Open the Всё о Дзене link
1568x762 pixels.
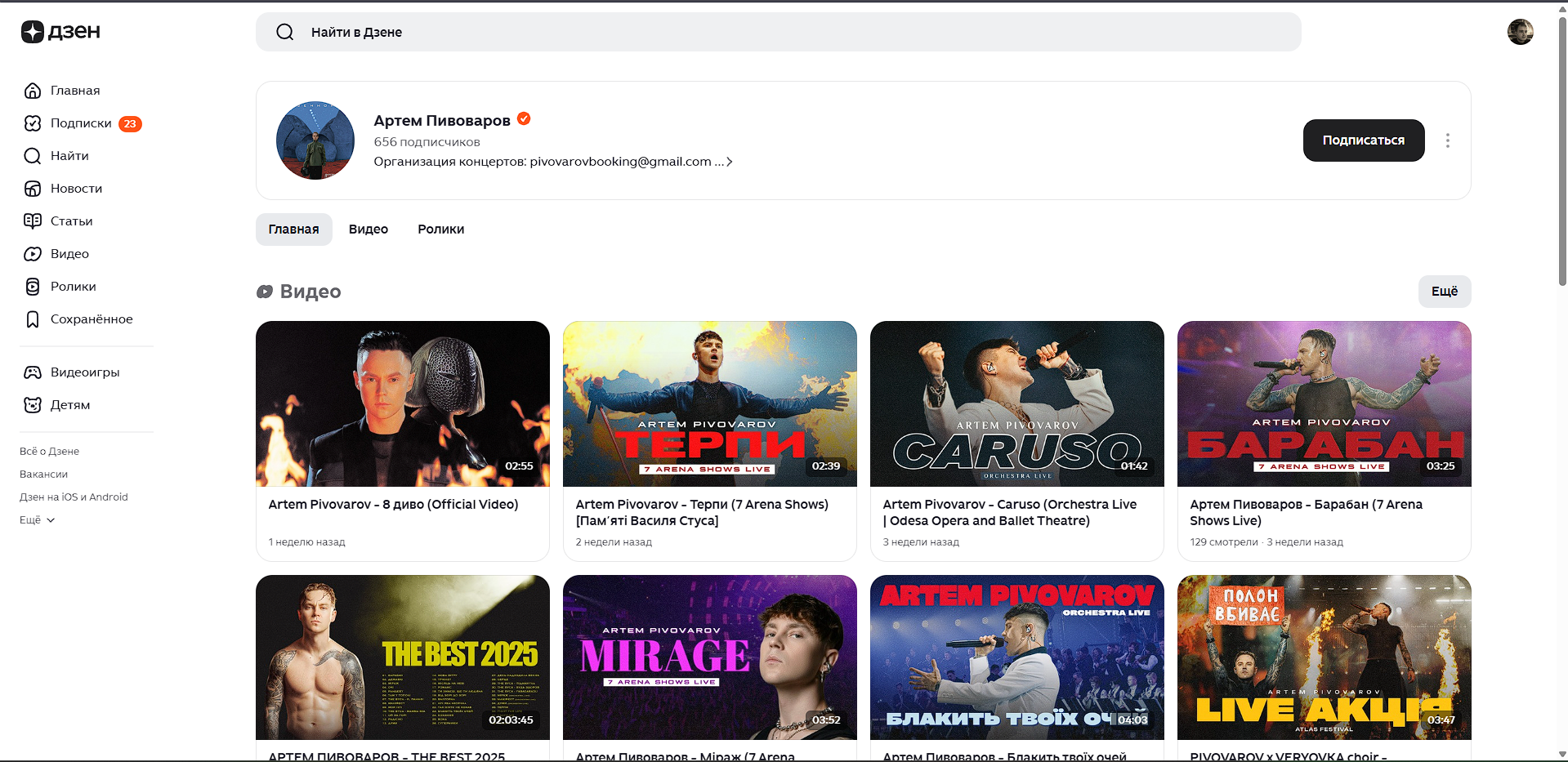coord(49,452)
